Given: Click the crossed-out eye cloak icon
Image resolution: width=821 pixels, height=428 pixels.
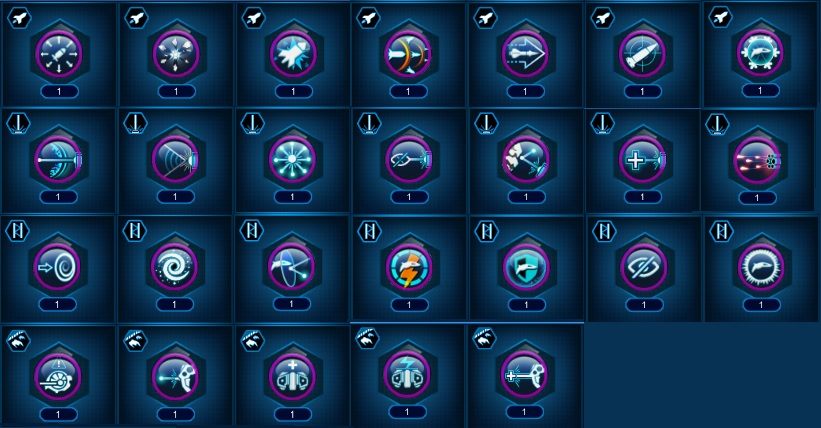Looking at the screenshot, I should pyautogui.click(x=644, y=267).
